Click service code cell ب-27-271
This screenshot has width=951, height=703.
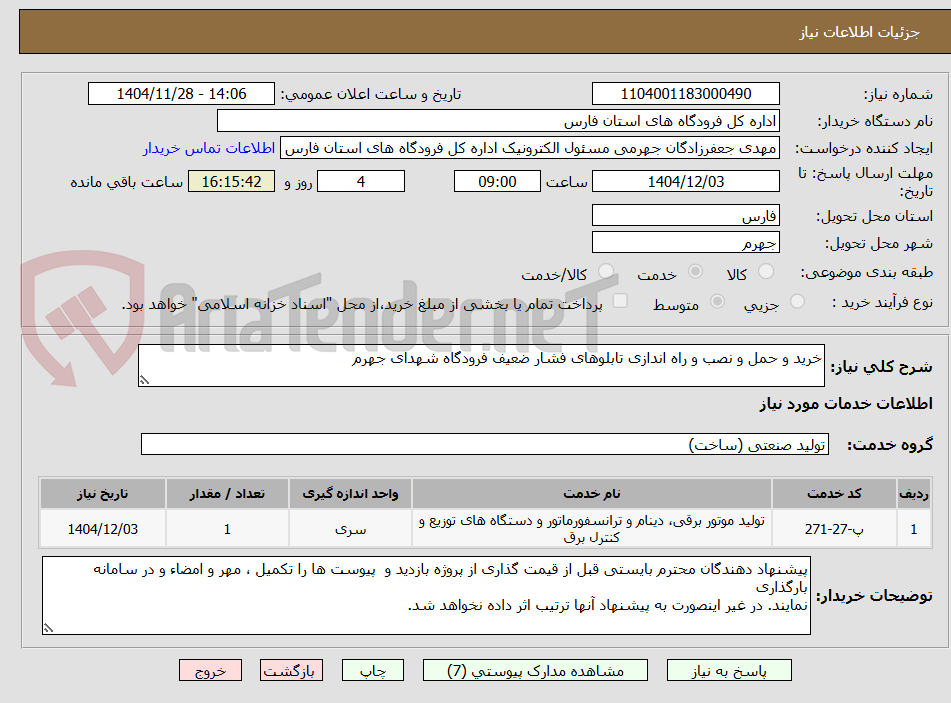tap(834, 529)
